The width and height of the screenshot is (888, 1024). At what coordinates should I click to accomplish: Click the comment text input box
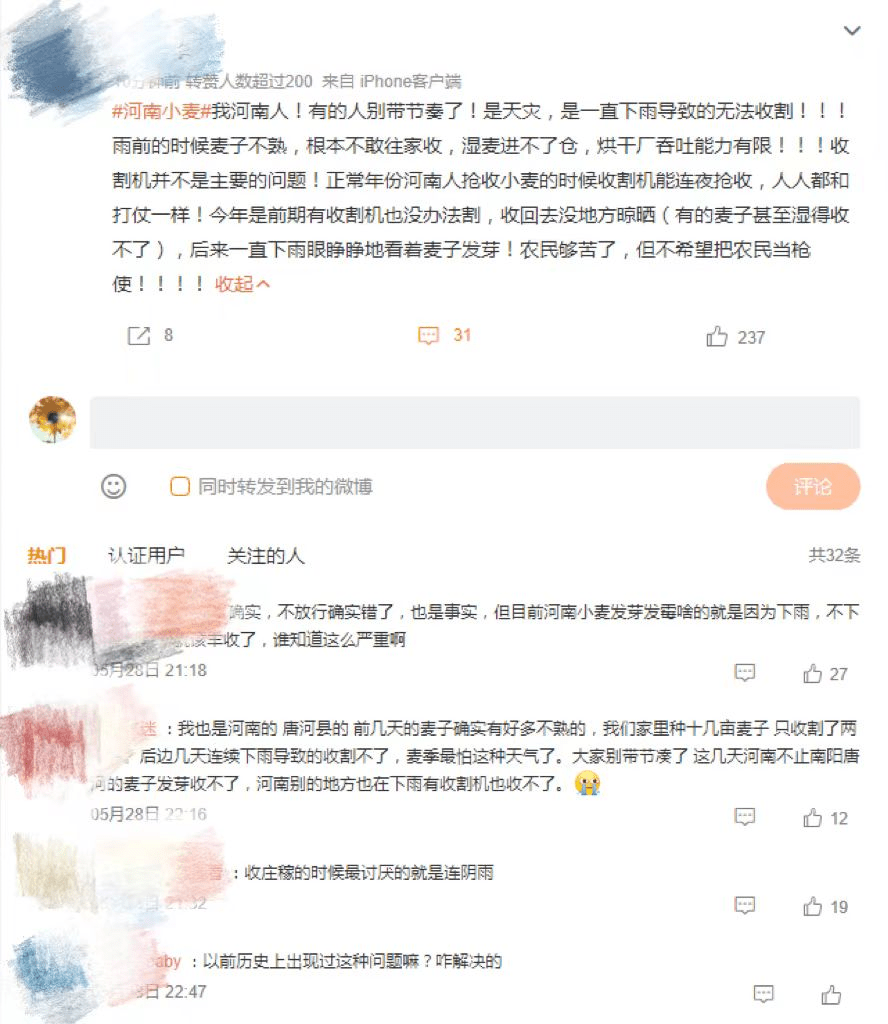point(475,423)
